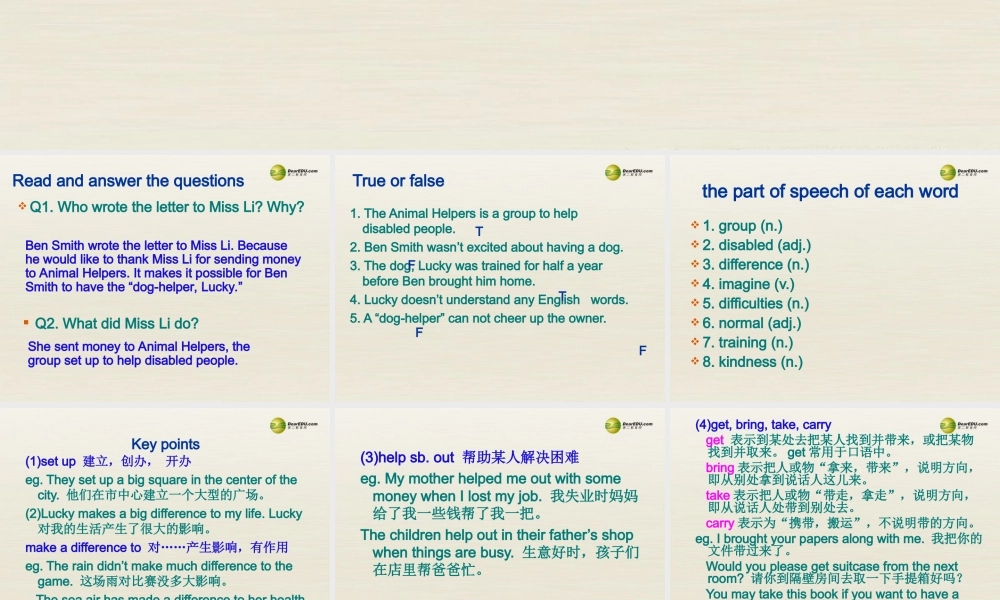
Task: Click the letter 'T' answer after question 1
Action: 479,230
